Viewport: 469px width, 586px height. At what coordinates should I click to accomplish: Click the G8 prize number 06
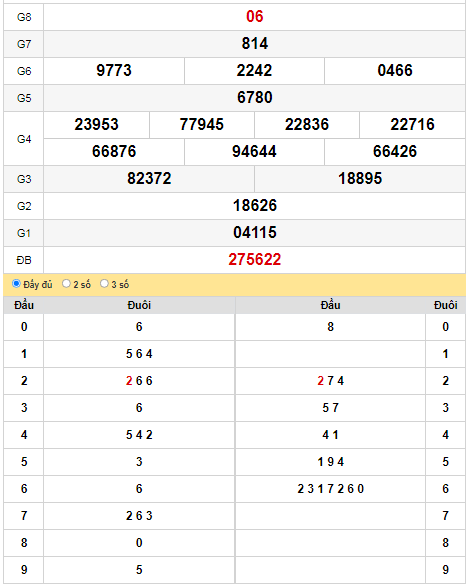click(254, 16)
